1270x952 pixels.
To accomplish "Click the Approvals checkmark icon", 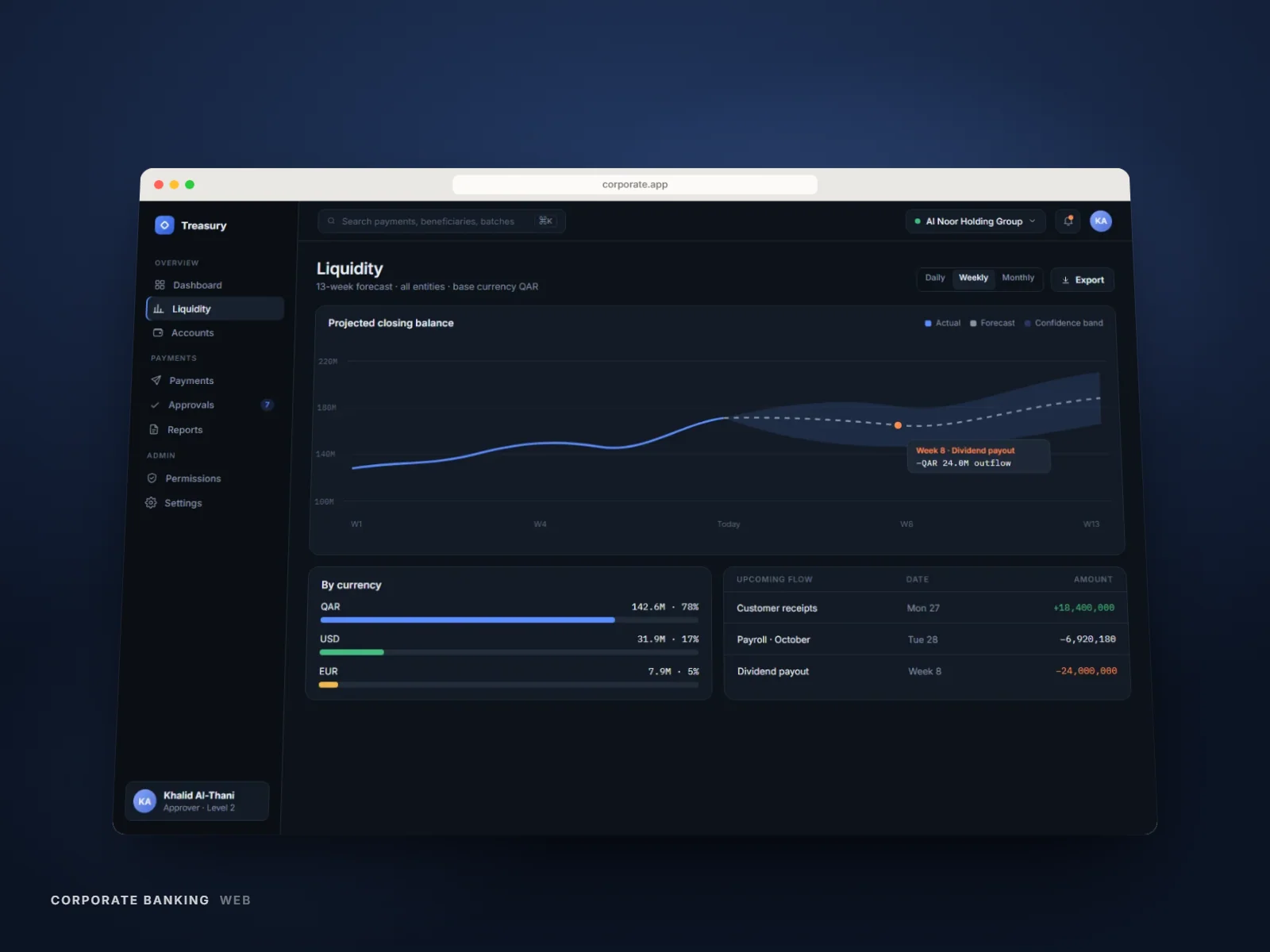I will pyautogui.click(x=155, y=405).
